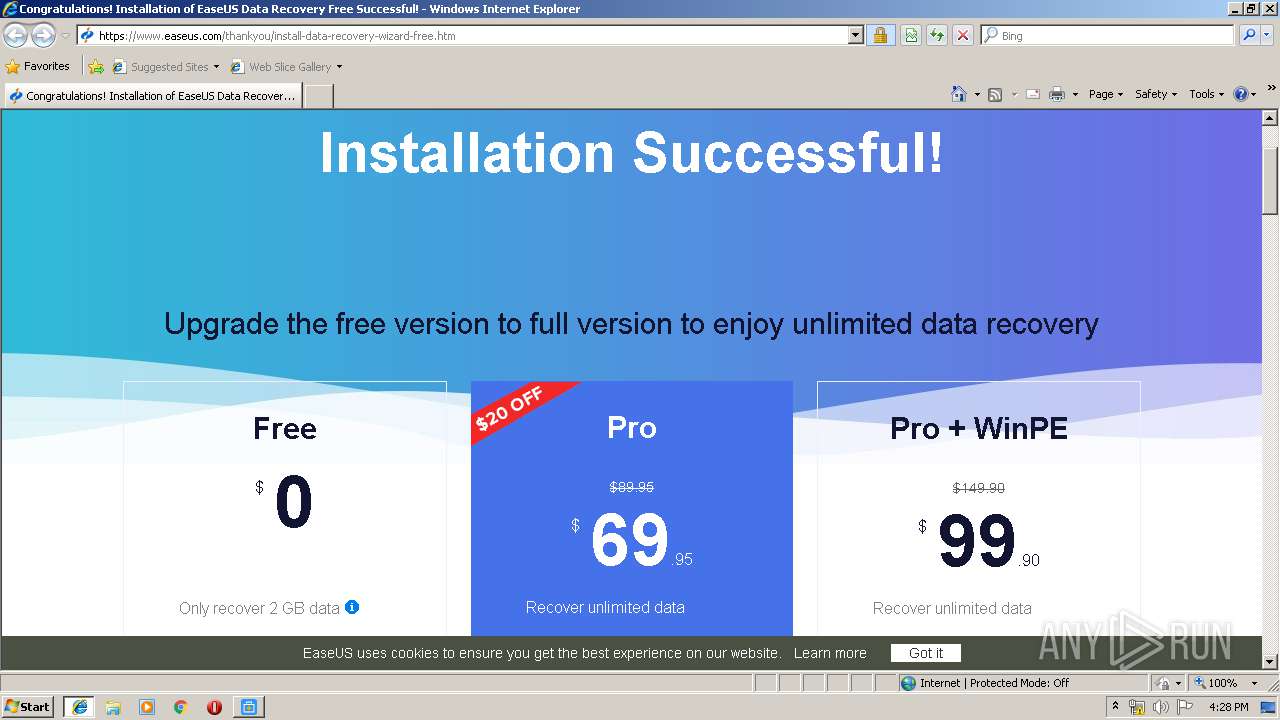The image size is (1280, 720).
Task: Click the Home toolbar icon
Action: [959, 94]
